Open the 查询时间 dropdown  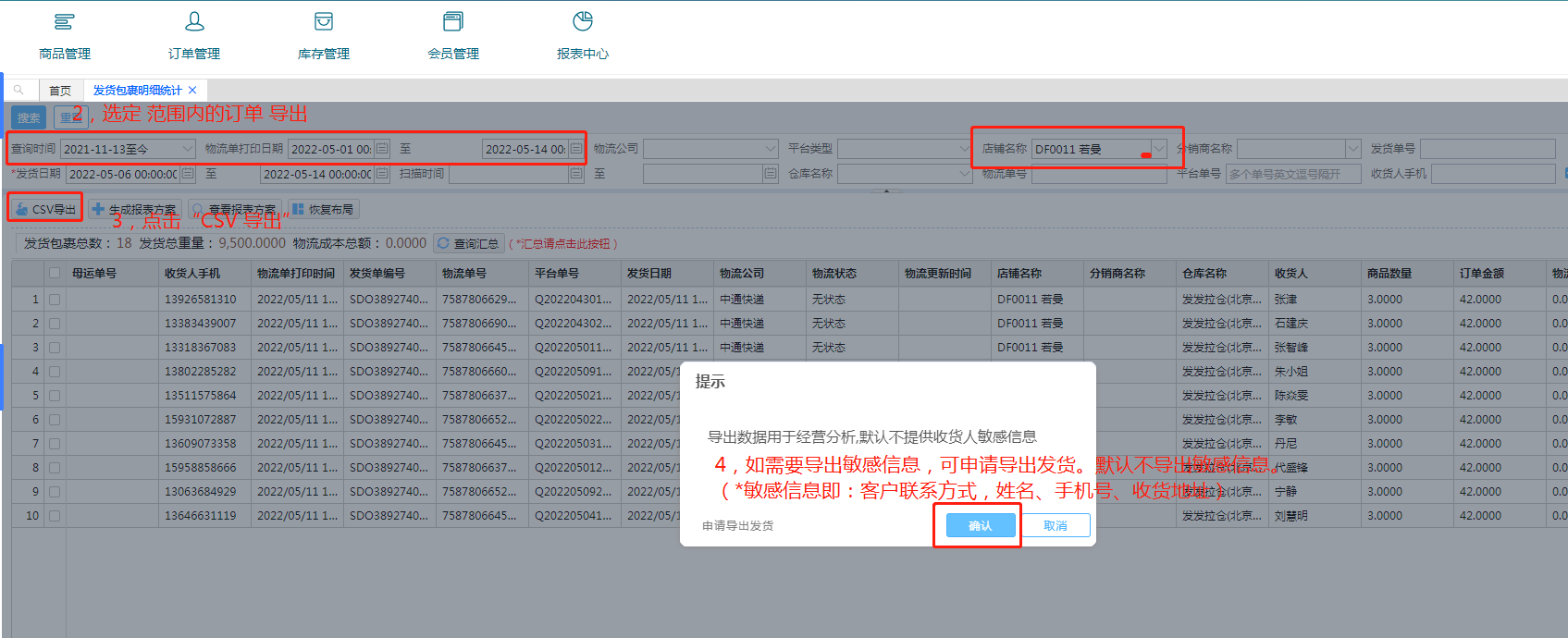pos(188,149)
